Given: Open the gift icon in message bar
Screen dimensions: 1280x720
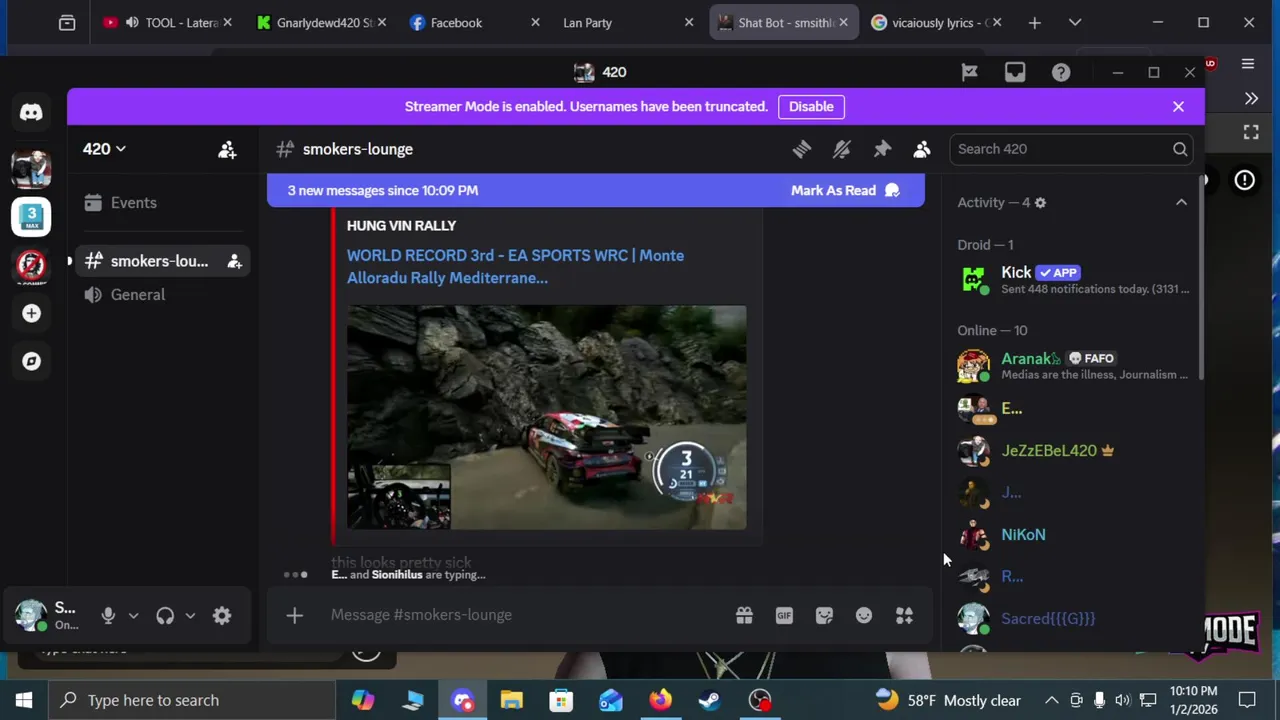Looking at the screenshot, I should [744, 615].
